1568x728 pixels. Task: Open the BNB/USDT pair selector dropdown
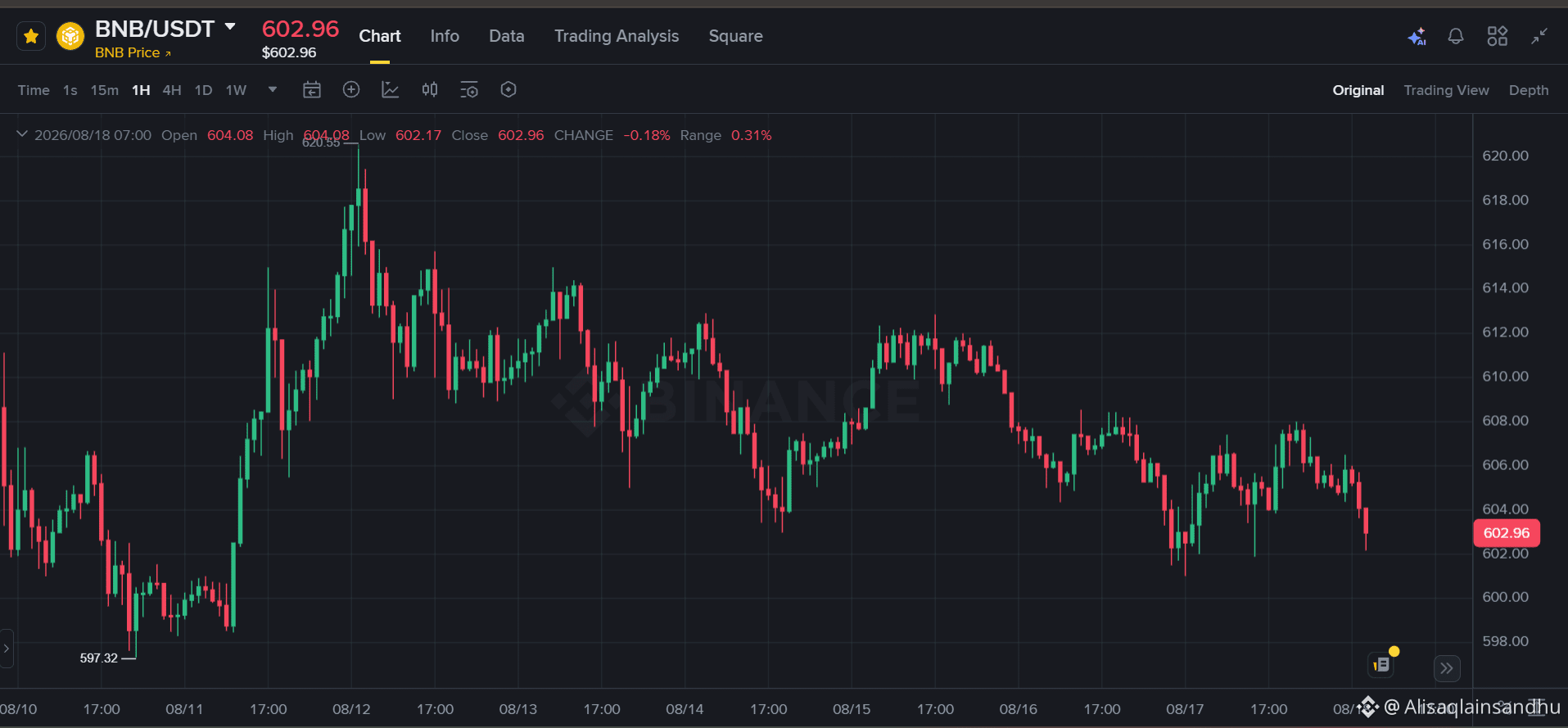click(231, 27)
